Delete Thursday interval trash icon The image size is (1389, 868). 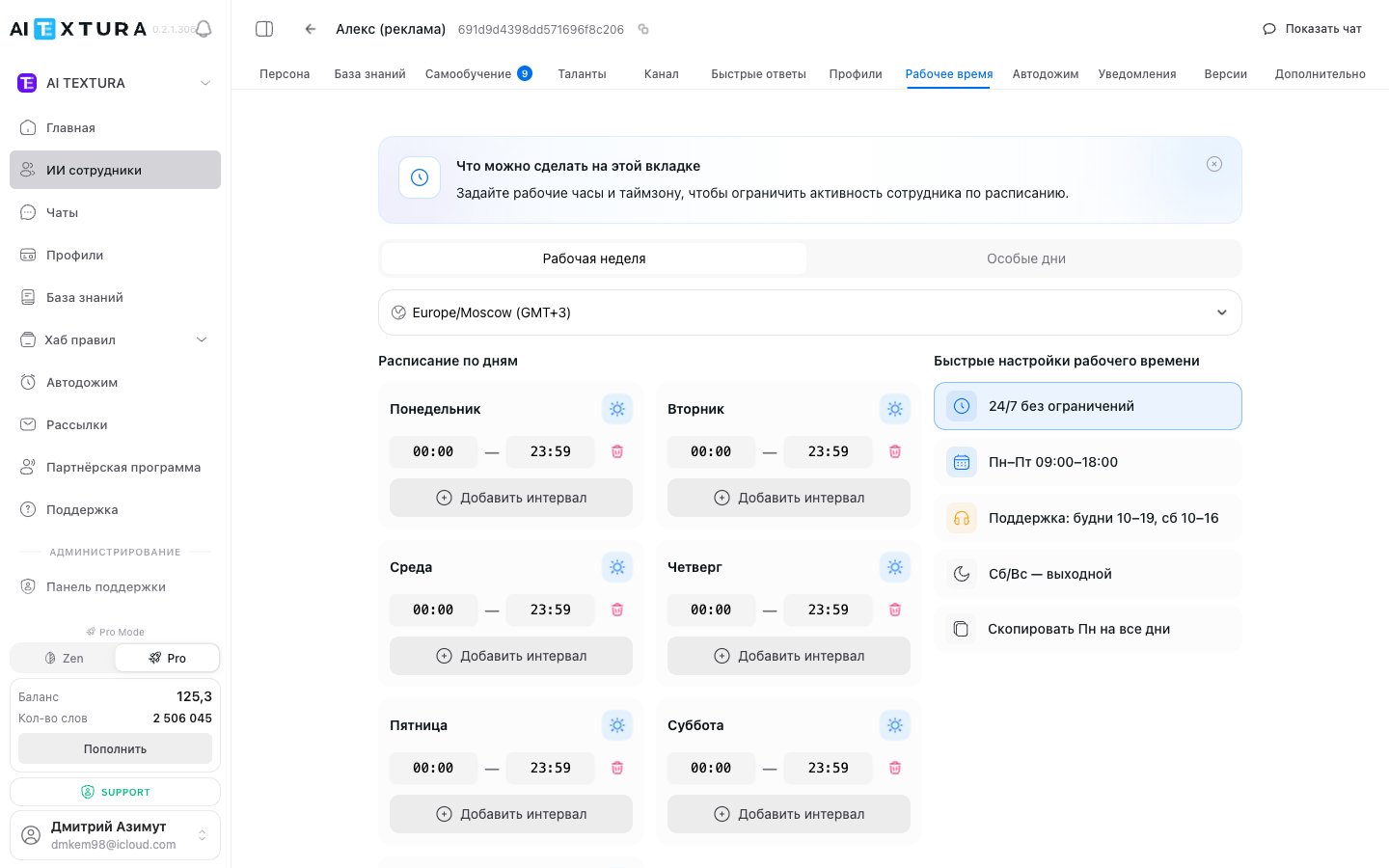pos(895,610)
